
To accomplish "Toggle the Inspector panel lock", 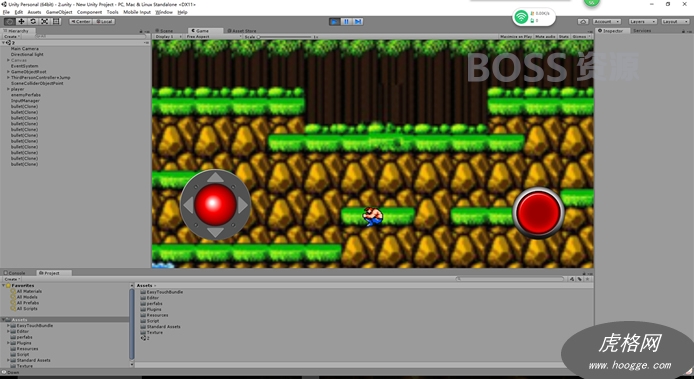I will pyautogui.click(x=682, y=31).
